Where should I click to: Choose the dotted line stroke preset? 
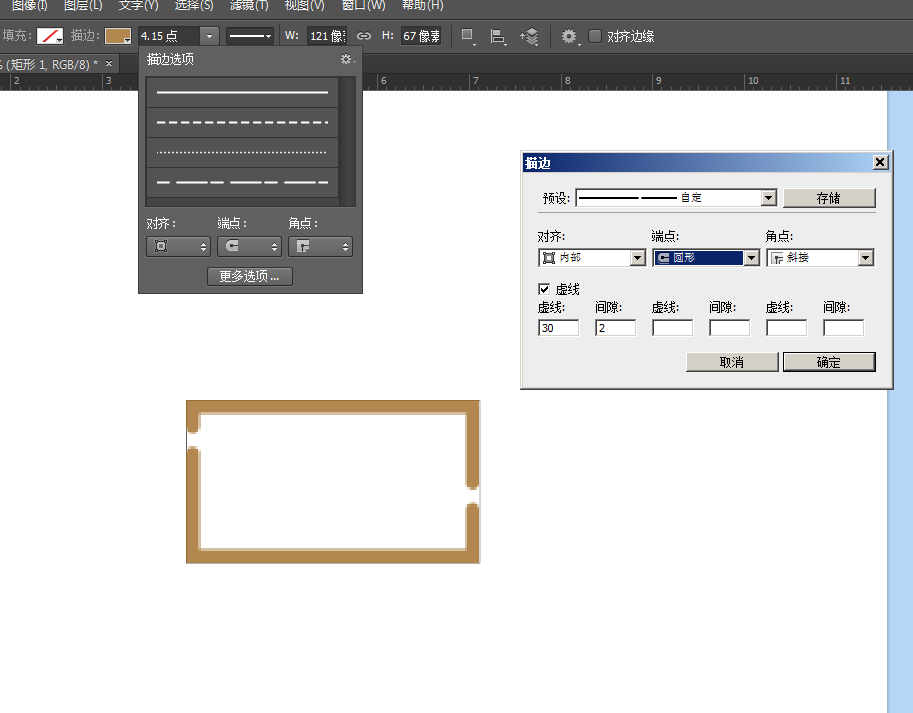point(242,152)
